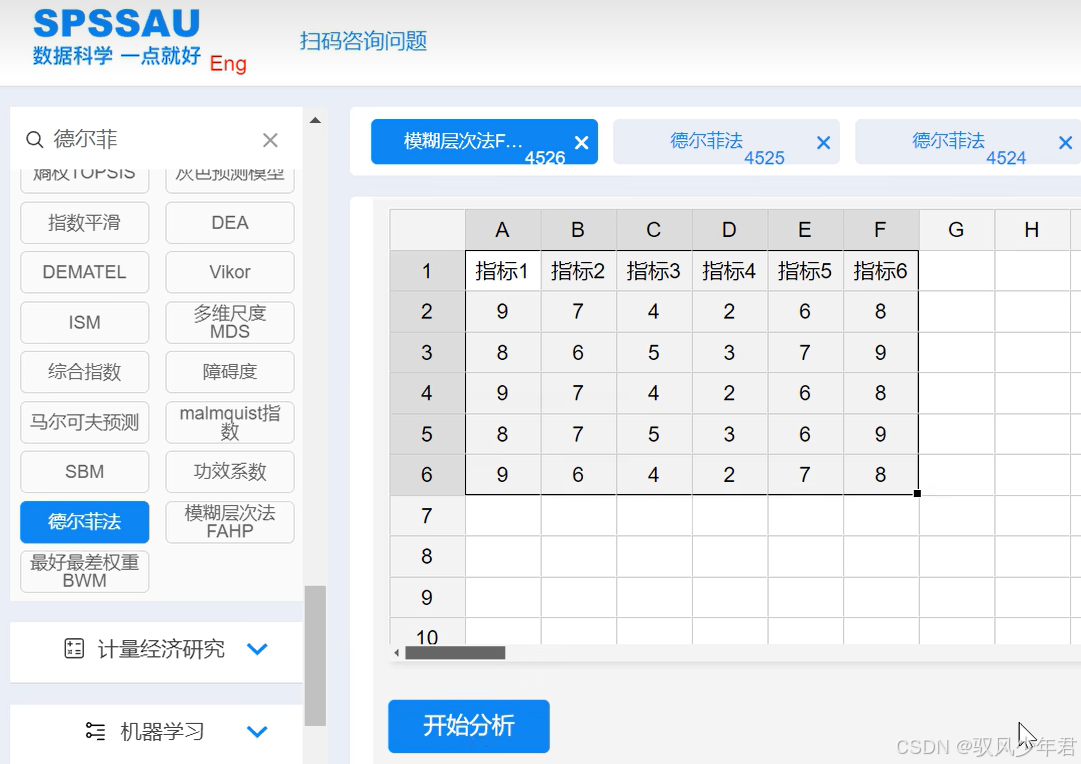Click cell containing 指标4

pos(729,271)
